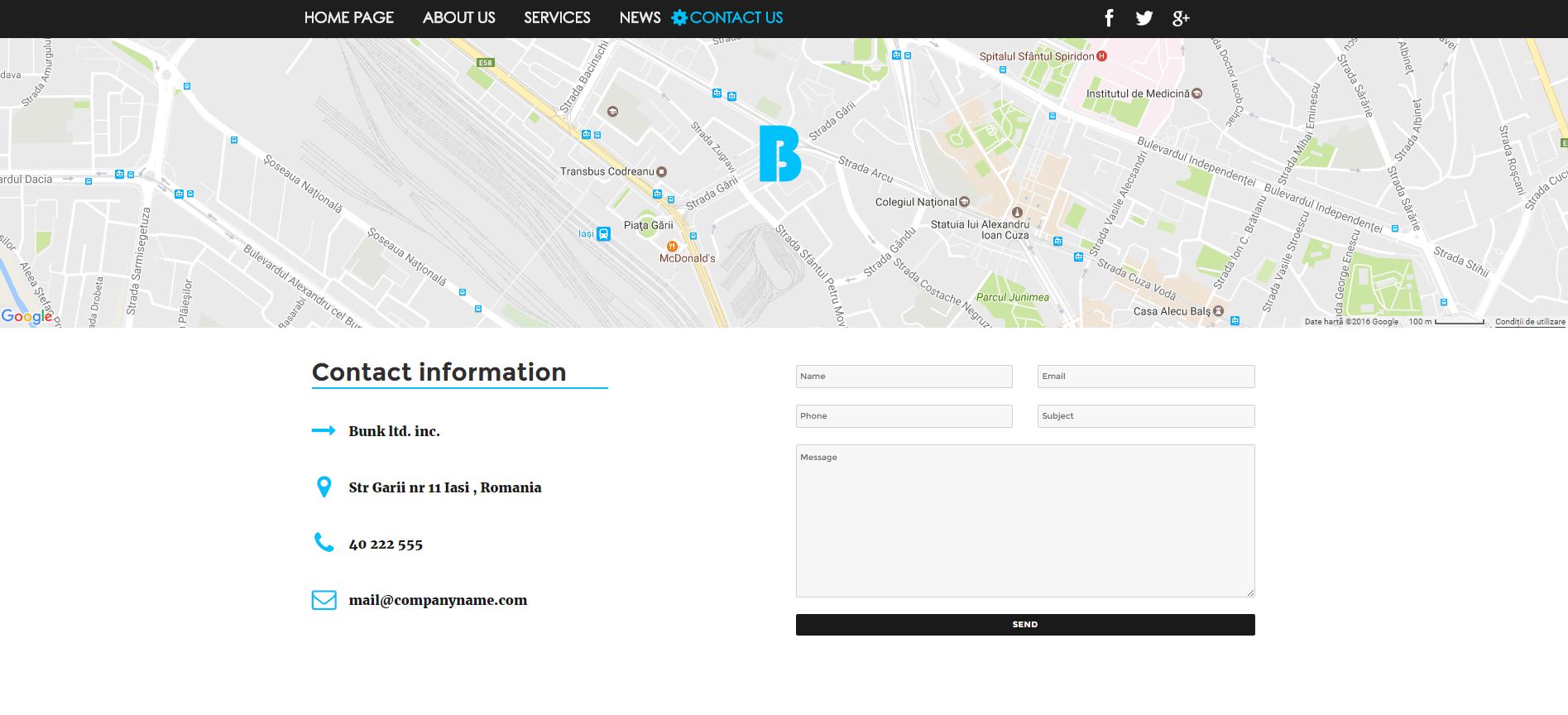This screenshot has height=715, width=1568.
Task: Click the blue arrow icon next to Bunk ltd. inc.
Action: tap(324, 430)
